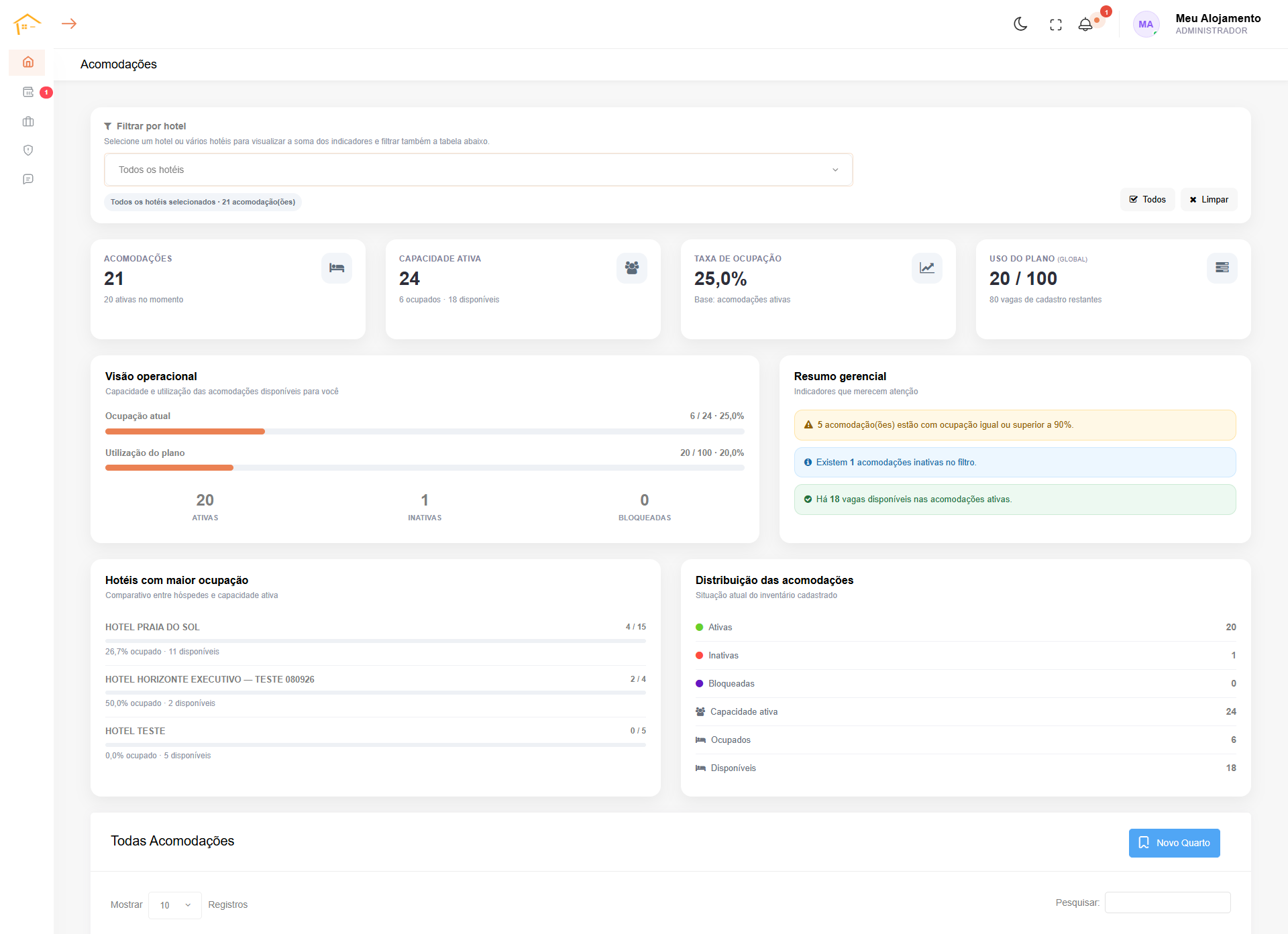Clear the hotel filter with Limpar
The width and height of the screenshot is (1288, 934).
point(1209,200)
